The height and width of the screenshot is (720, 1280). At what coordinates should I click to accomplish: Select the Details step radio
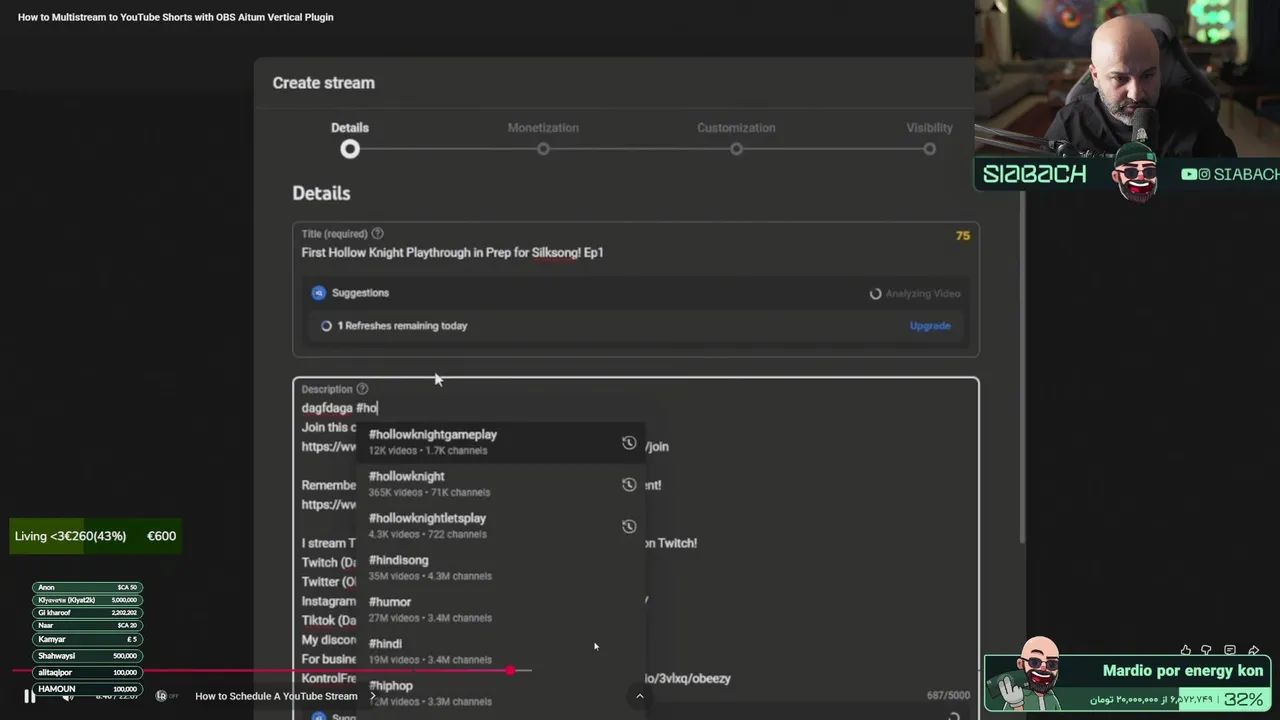[x=350, y=149]
